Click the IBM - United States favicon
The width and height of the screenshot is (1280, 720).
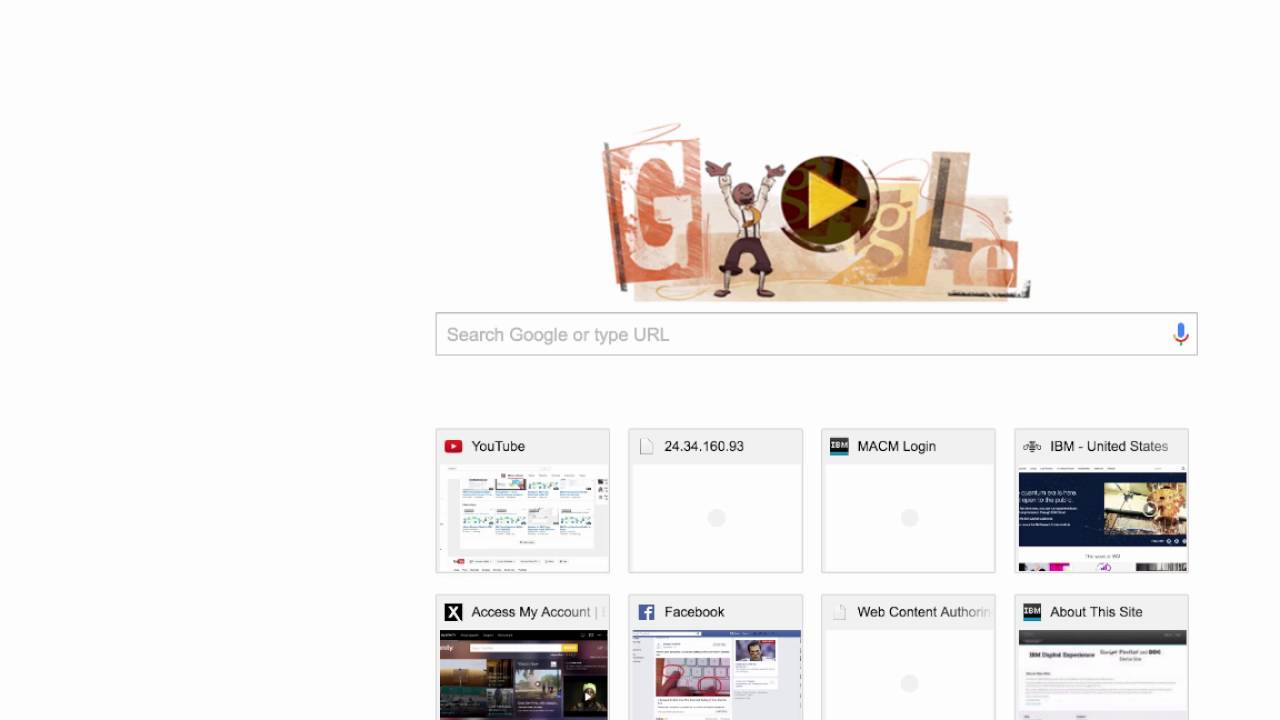[x=1032, y=446]
